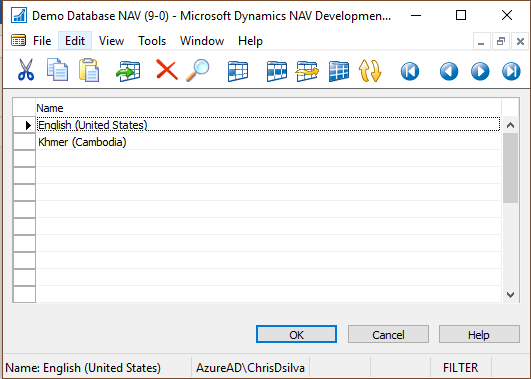Viewport: 531px width, 379px height.
Task: Go to First record icon
Action: pyautogui.click(x=410, y=71)
